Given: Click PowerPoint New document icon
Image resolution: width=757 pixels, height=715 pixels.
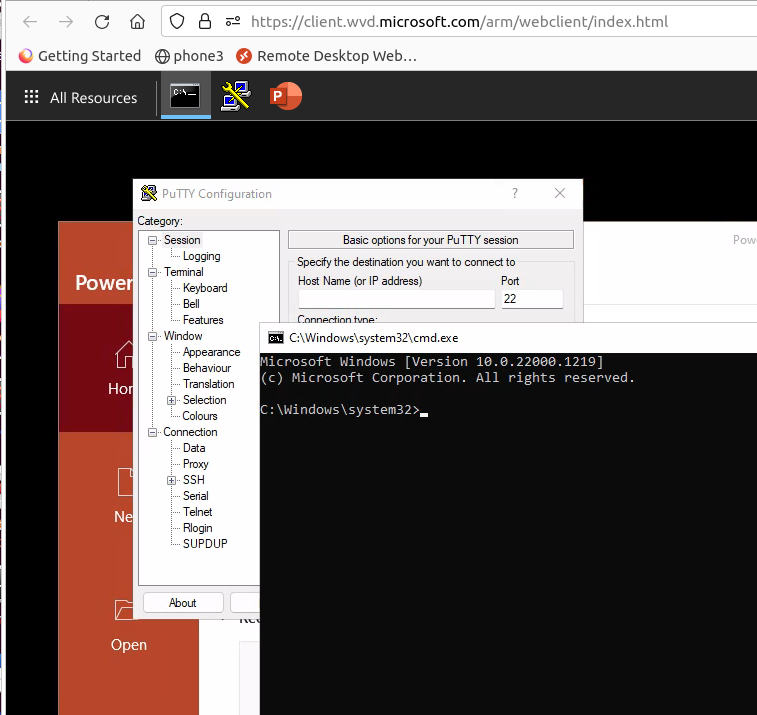Looking at the screenshot, I should pos(125,482).
